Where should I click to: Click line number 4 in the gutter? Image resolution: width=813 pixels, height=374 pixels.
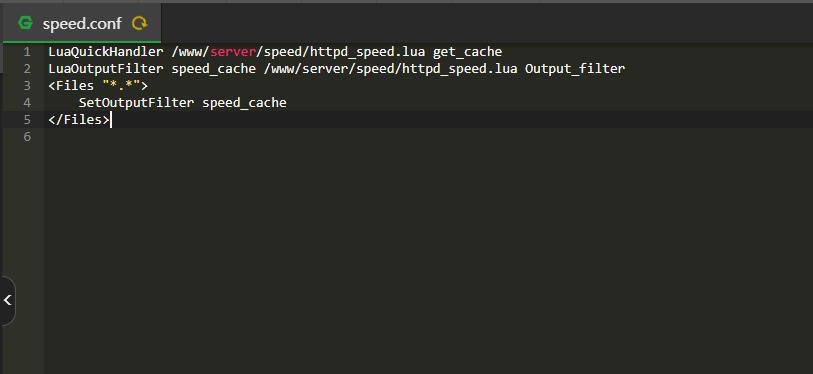(26, 103)
